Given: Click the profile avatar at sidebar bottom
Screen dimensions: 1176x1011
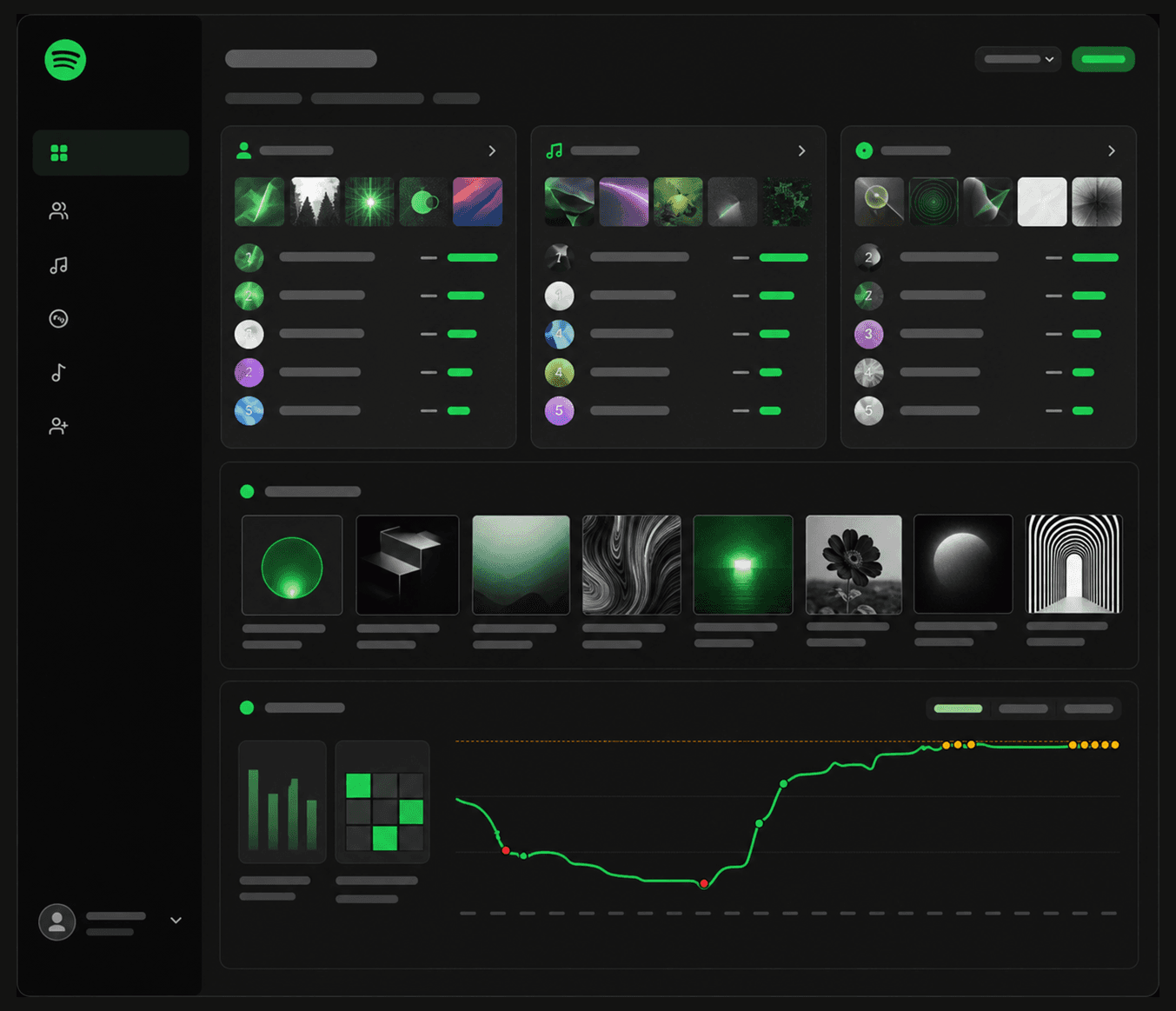Looking at the screenshot, I should tap(57, 921).
